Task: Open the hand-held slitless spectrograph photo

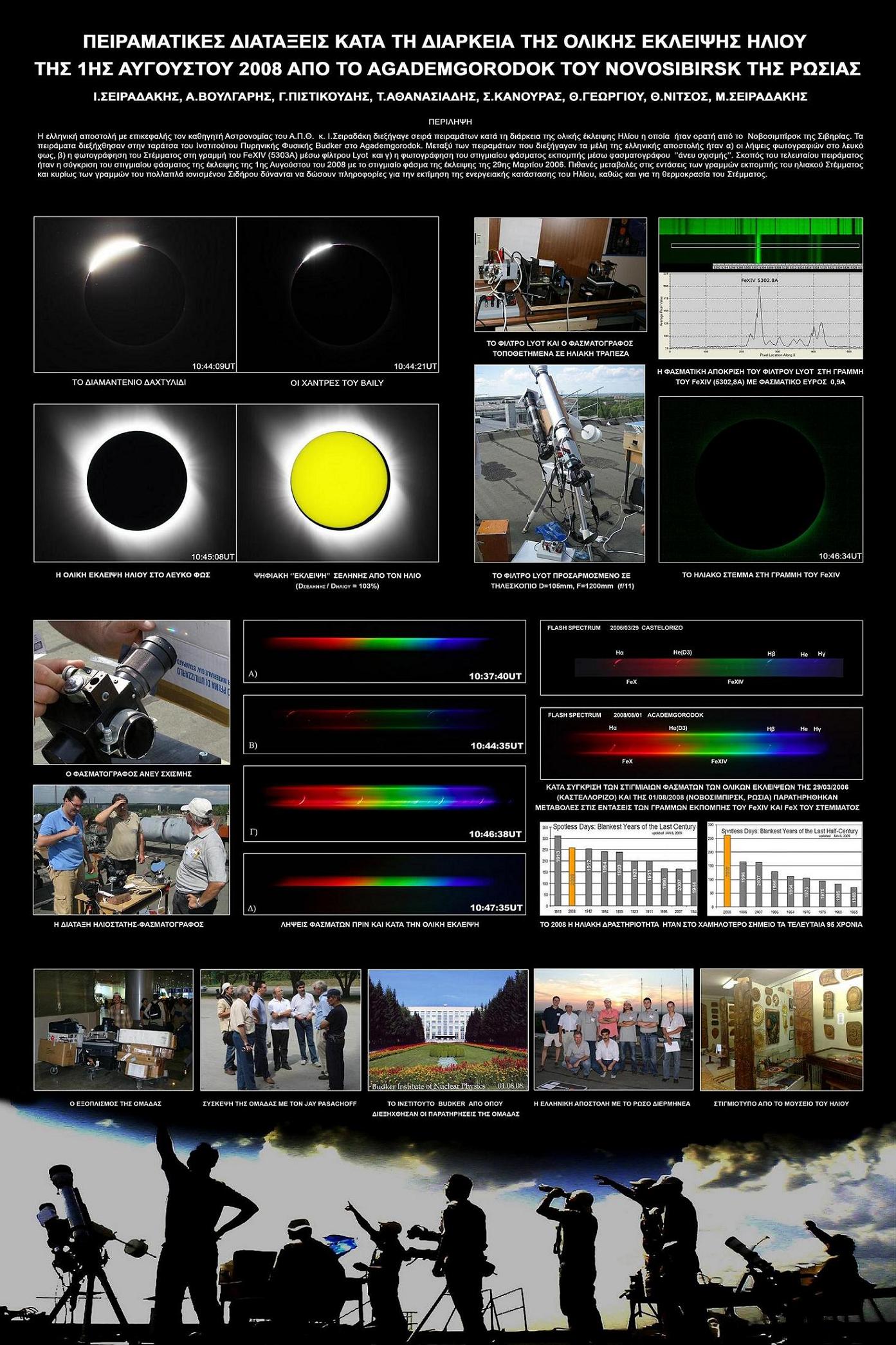Action: click(x=132, y=692)
